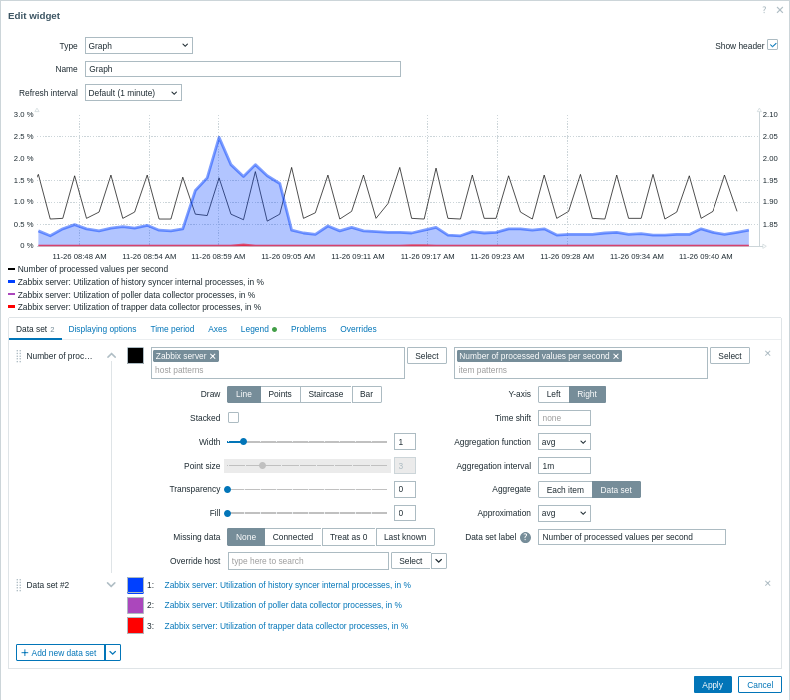Switch to Legend tab
The width and height of the screenshot is (790, 700).
pos(258,329)
